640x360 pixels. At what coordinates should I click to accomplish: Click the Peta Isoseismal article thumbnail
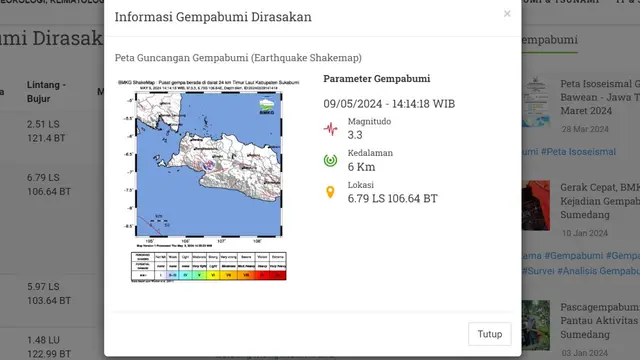click(536, 101)
